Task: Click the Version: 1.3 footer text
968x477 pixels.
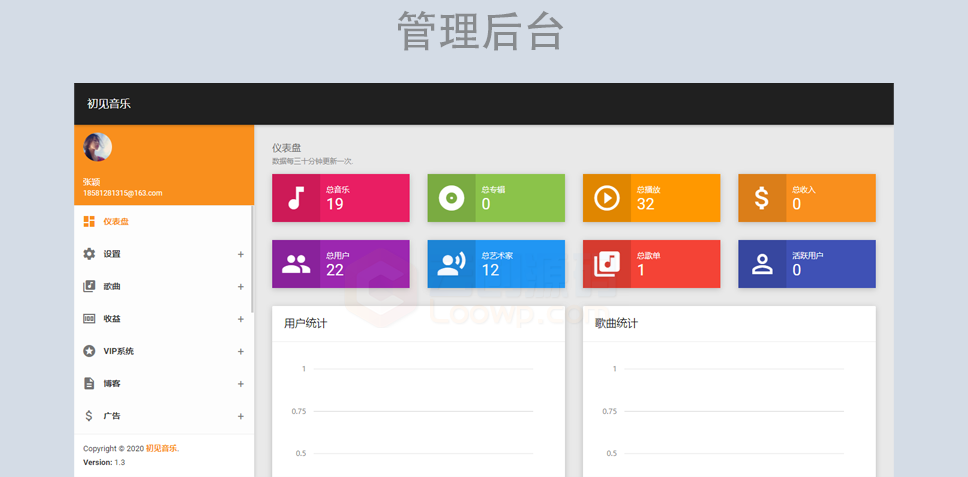Action: [104, 462]
